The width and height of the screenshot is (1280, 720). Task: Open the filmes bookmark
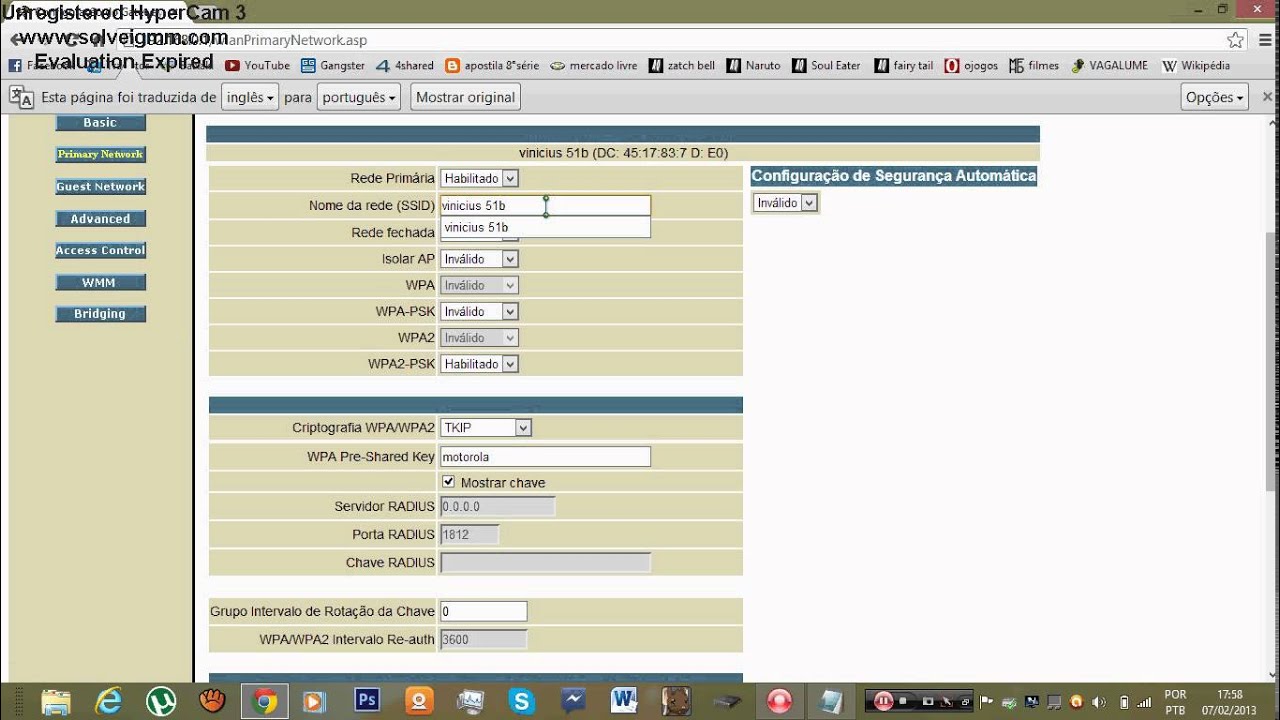coord(1034,66)
